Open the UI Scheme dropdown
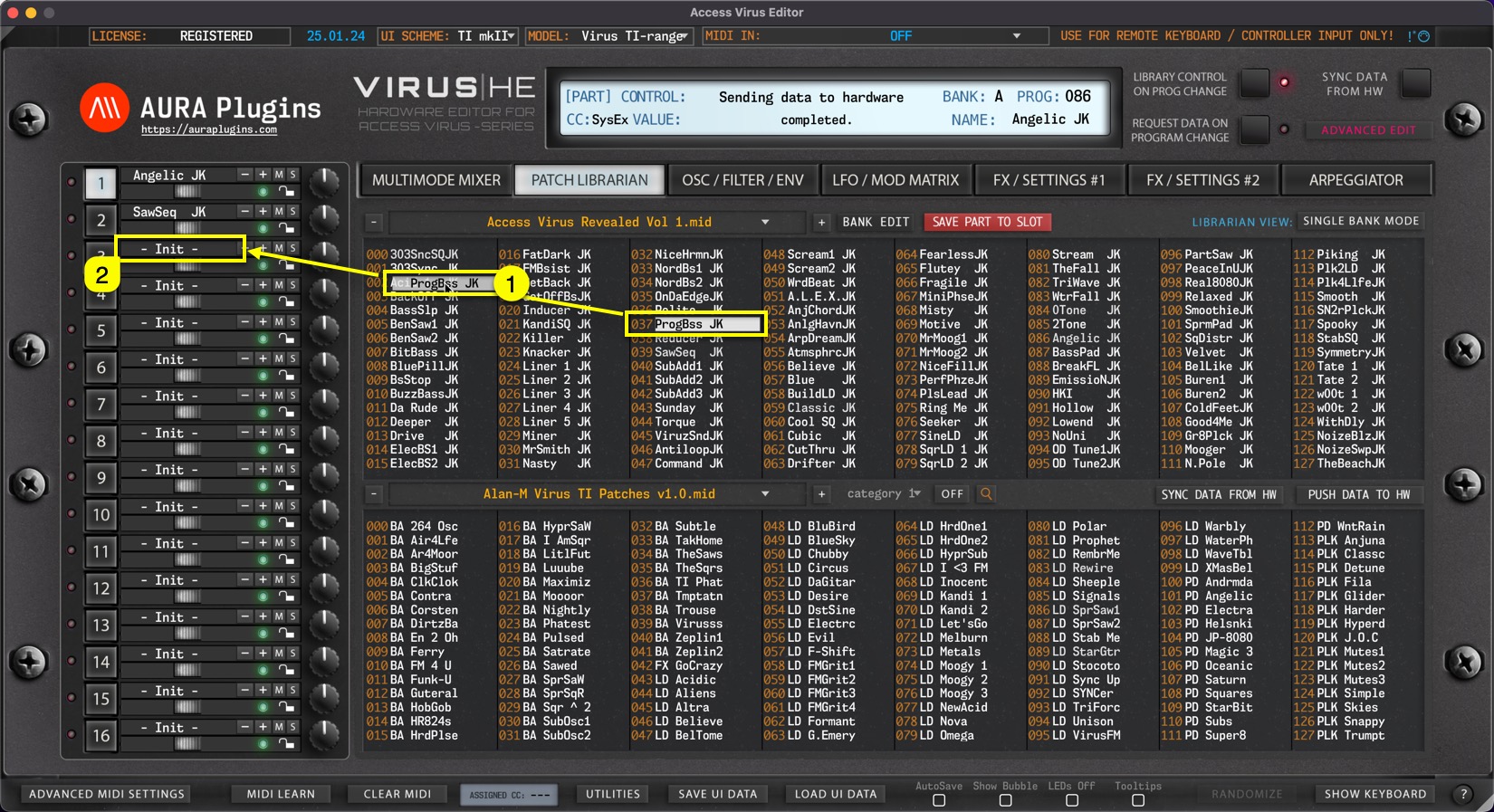The width and height of the screenshot is (1494, 812). [448, 36]
